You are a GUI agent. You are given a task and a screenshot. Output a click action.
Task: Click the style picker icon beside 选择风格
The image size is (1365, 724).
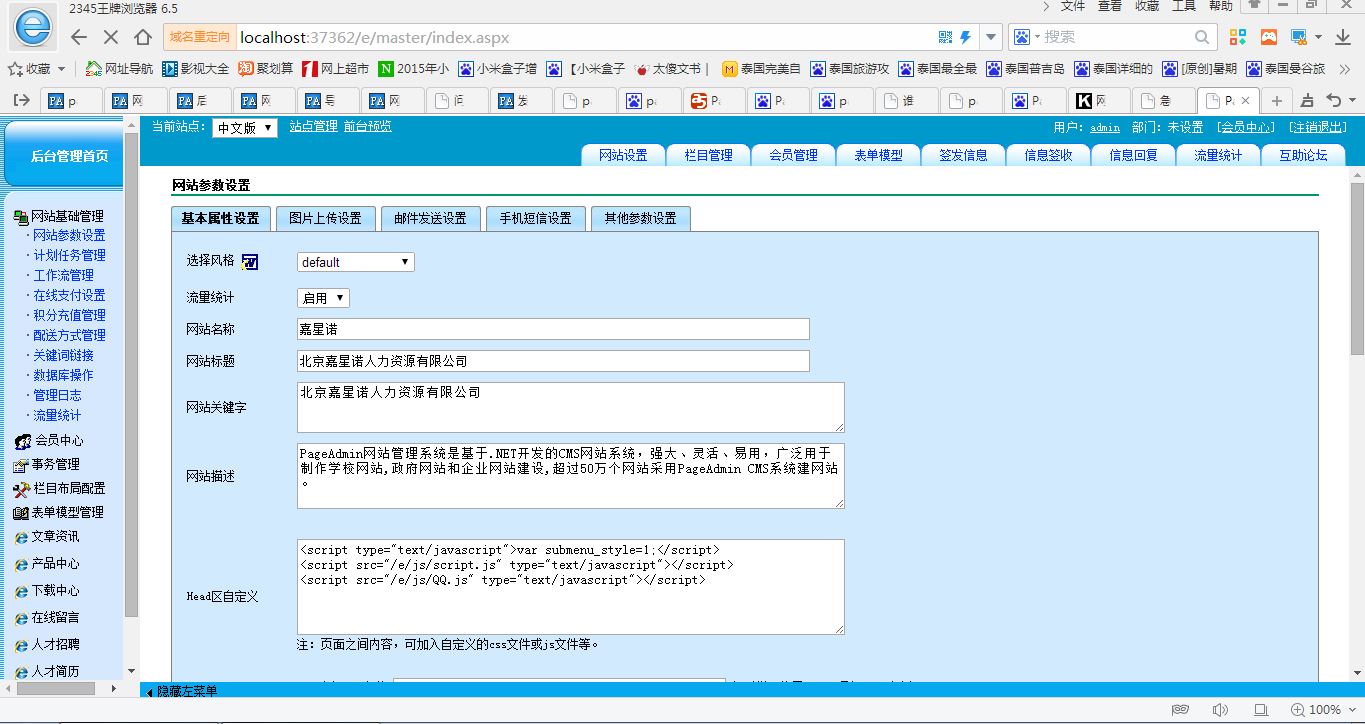pos(250,262)
